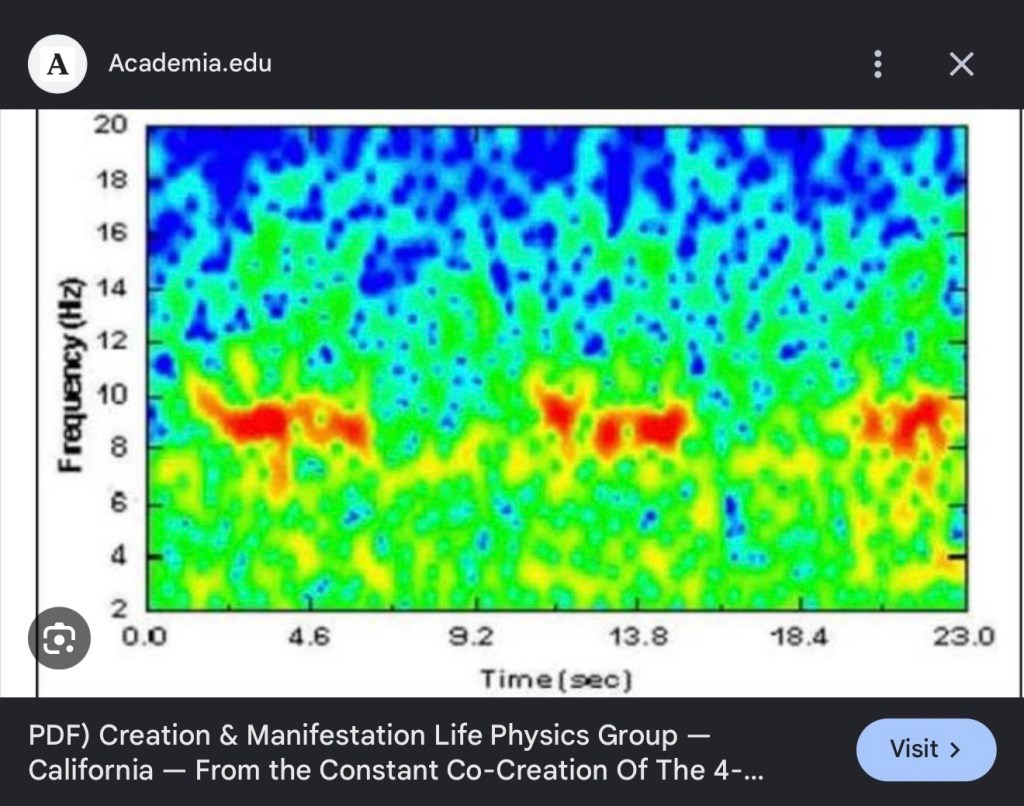The width and height of the screenshot is (1024, 806).
Task: Click the 10 label on frequency axis
Action: pos(112,395)
